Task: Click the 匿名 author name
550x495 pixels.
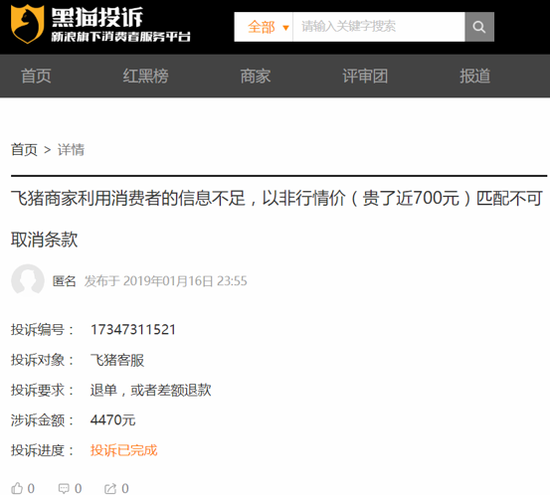Action: click(x=64, y=281)
